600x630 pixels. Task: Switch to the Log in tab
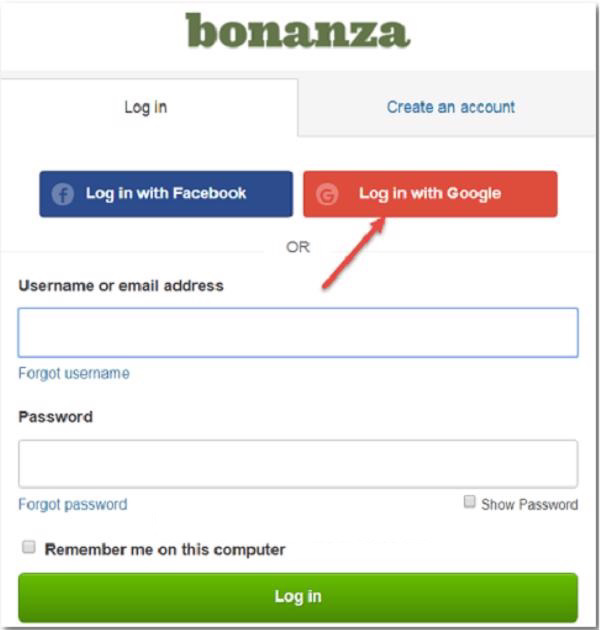[x=145, y=107]
